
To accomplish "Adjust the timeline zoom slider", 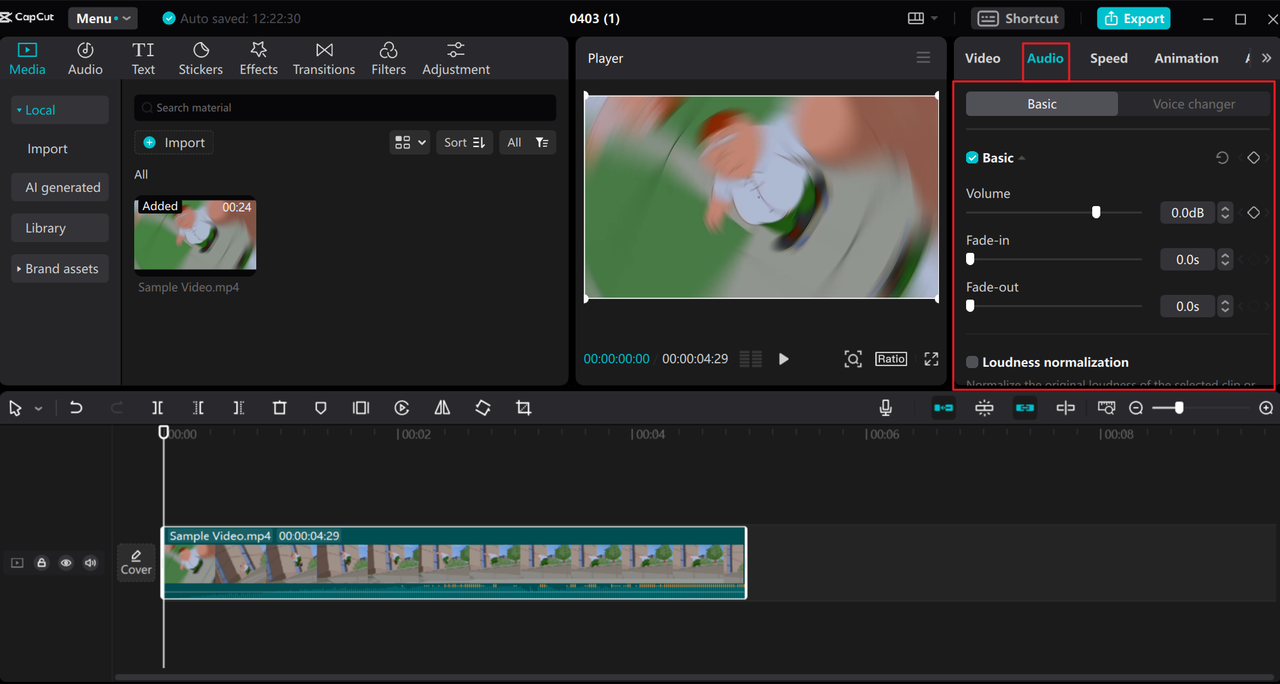I will tap(1179, 408).
